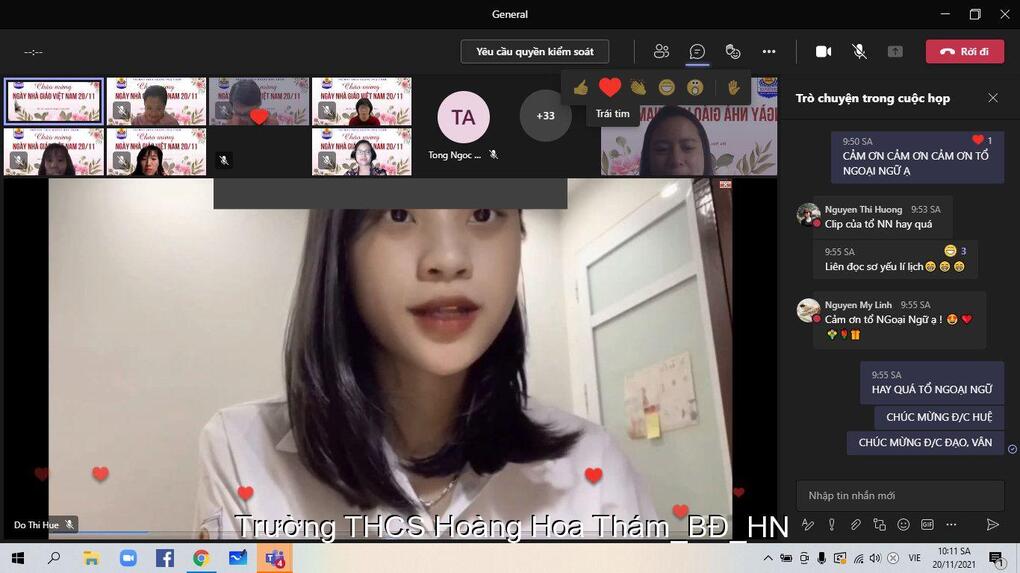Click Yêu cầu quyền kiểm soát button
This screenshot has height=573, width=1020.
pos(535,51)
